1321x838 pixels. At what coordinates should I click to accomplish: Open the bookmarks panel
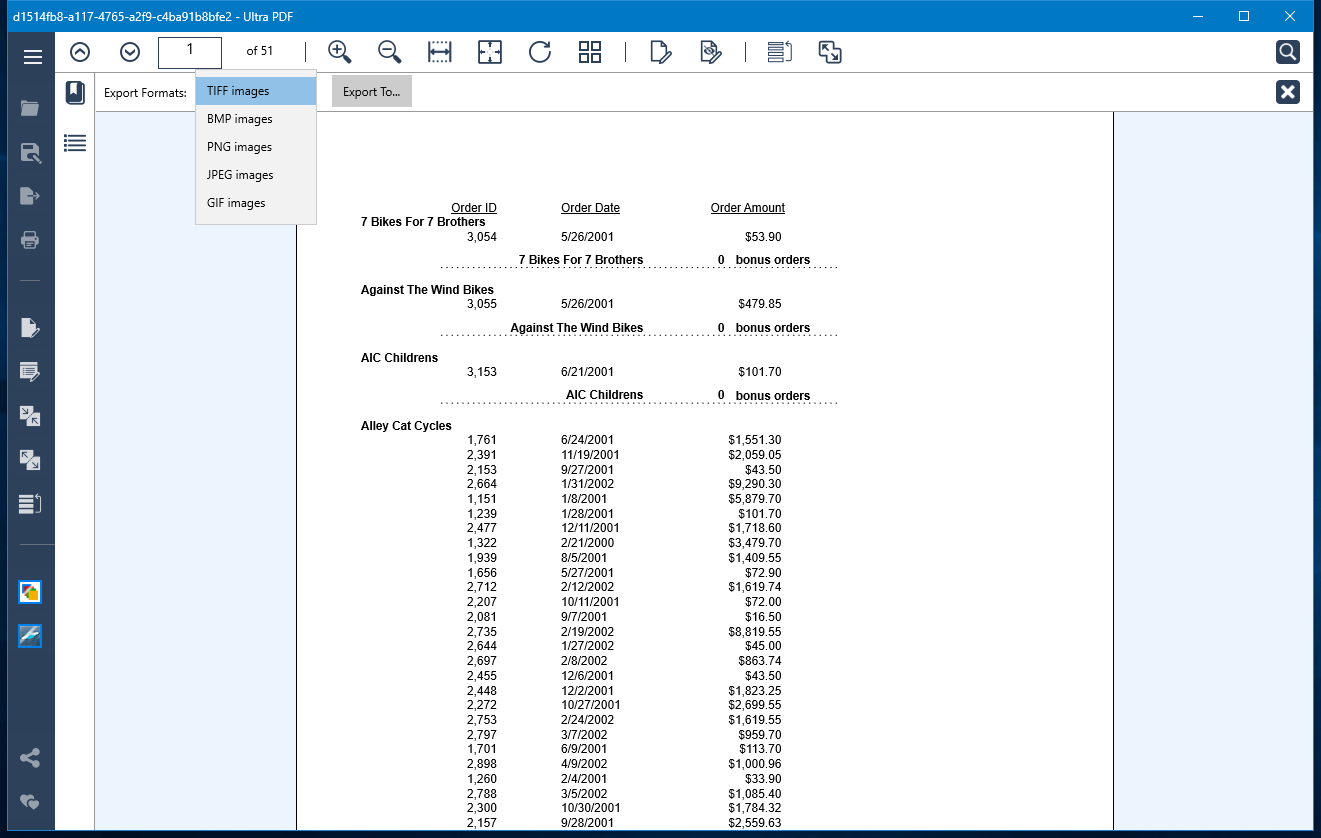75,93
